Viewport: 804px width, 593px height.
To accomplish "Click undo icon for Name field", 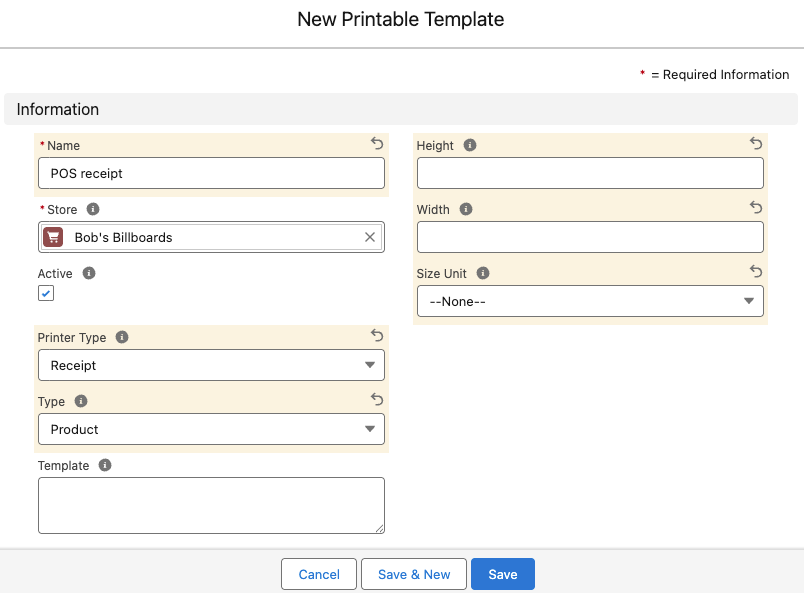I will [377, 144].
